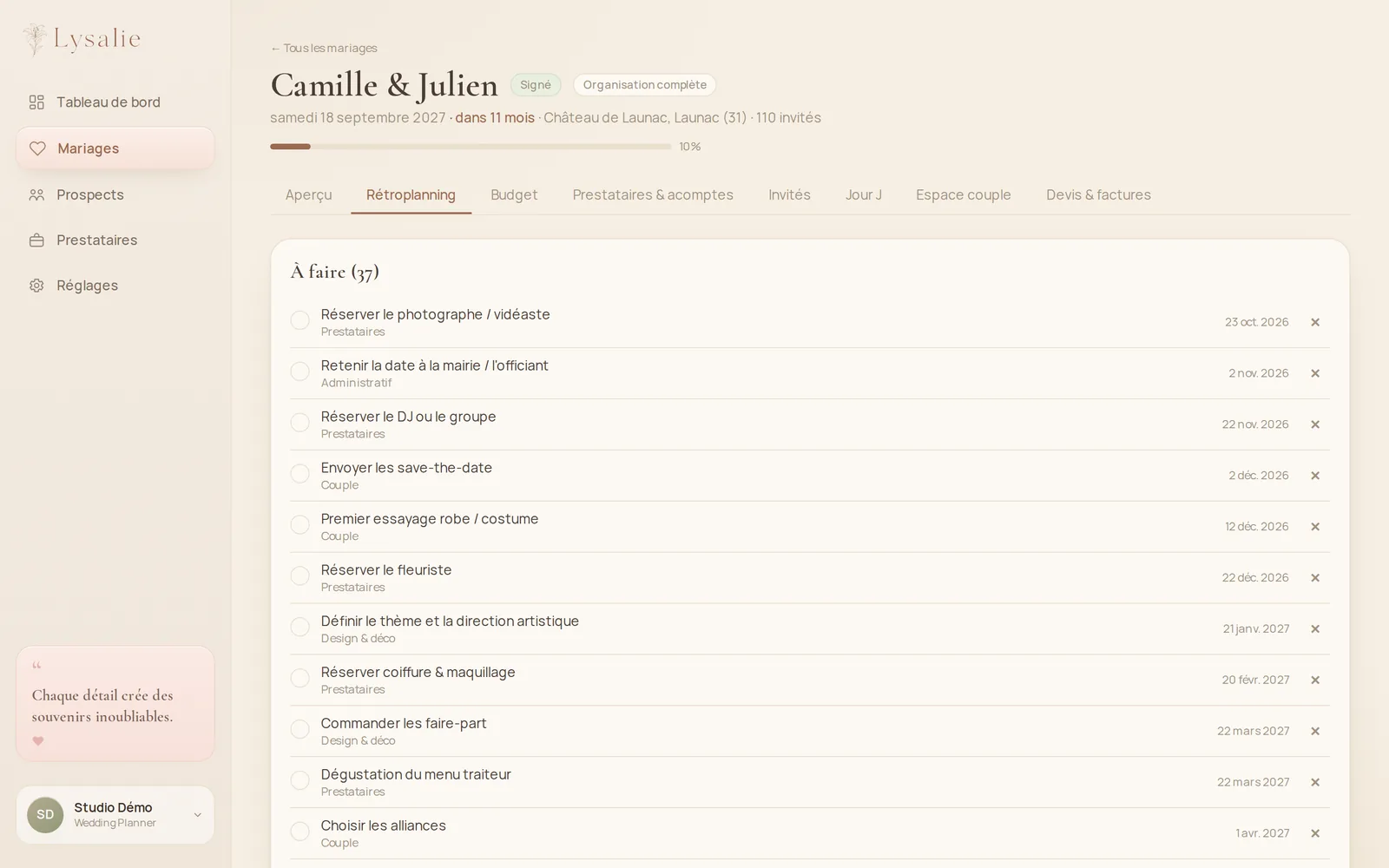The height and width of the screenshot is (868, 1389).
Task: Check 'Premier essayage robe / costume' circle
Action: coord(300,525)
